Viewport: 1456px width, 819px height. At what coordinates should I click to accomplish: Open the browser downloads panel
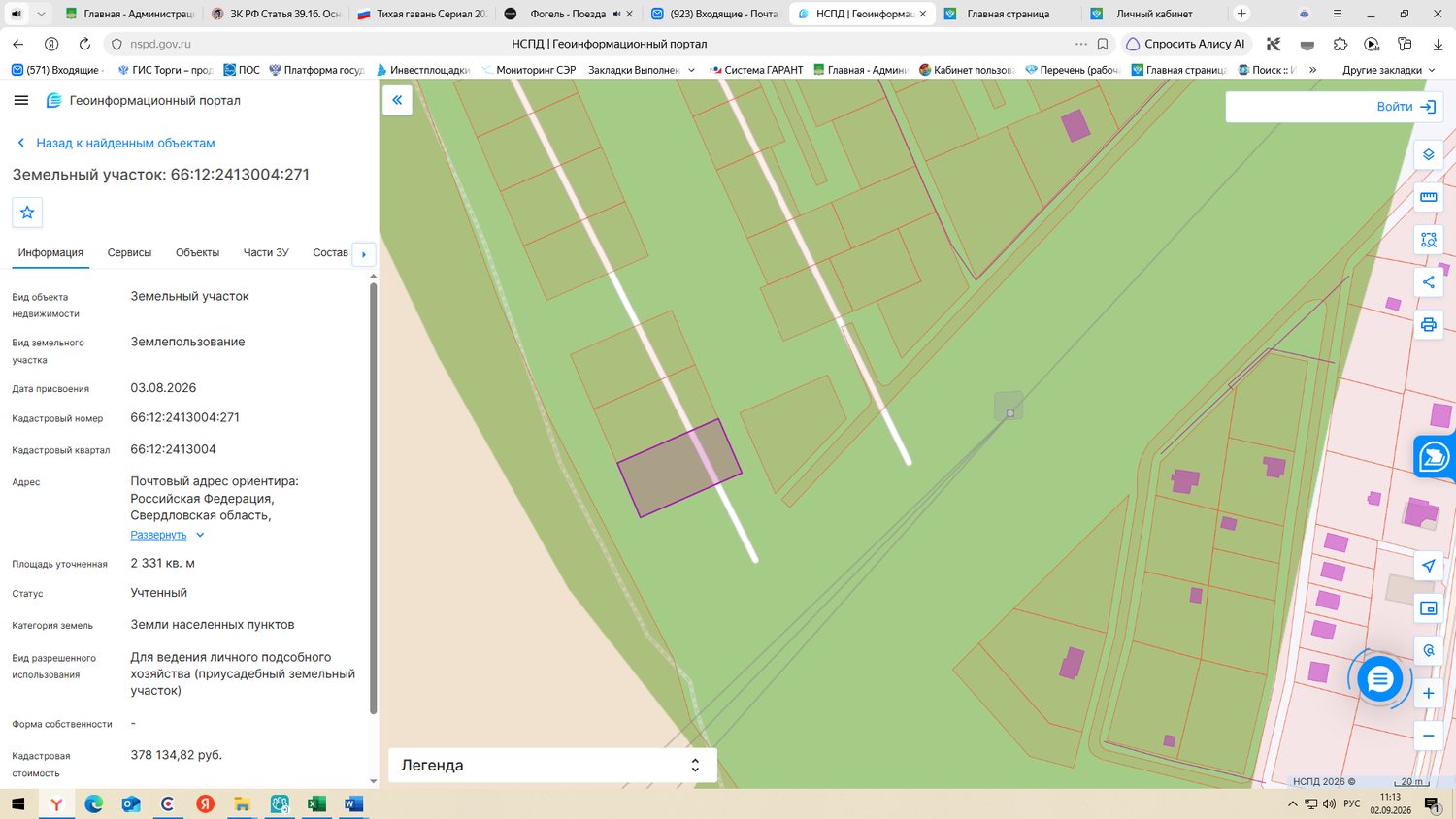coord(1438,44)
